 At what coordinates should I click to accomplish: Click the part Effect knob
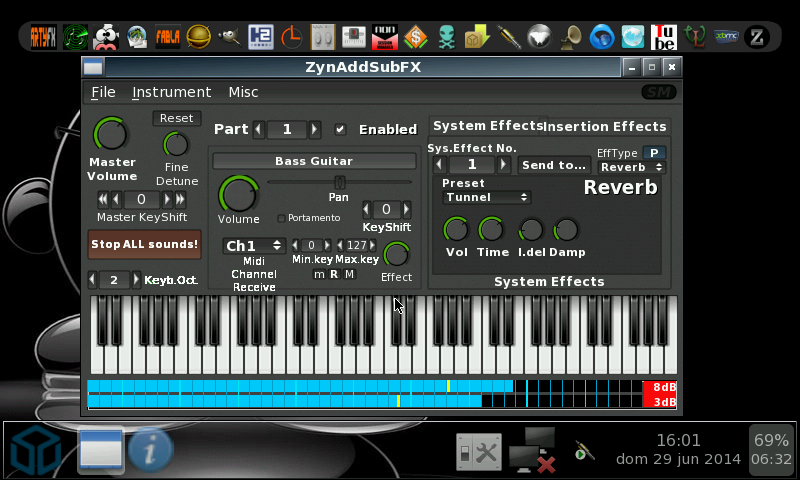coord(396,254)
